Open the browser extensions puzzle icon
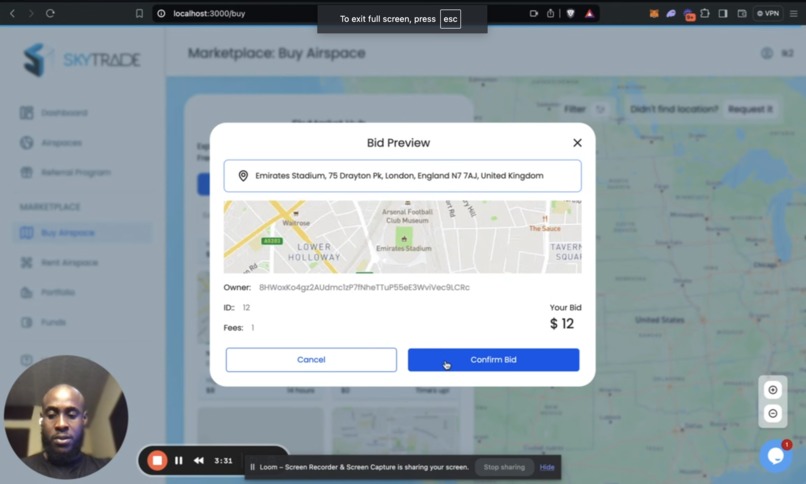This screenshot has width=806, height=484. pyautogui.click(x=705, y=13)
